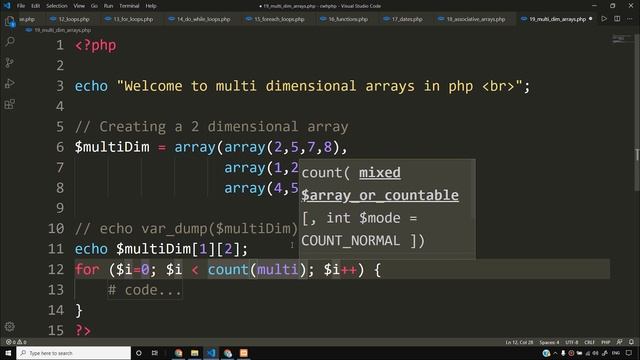Switch to VS Code taskbar icon
The height and width of the screenshot is (360, 640).
coord(211,353)
